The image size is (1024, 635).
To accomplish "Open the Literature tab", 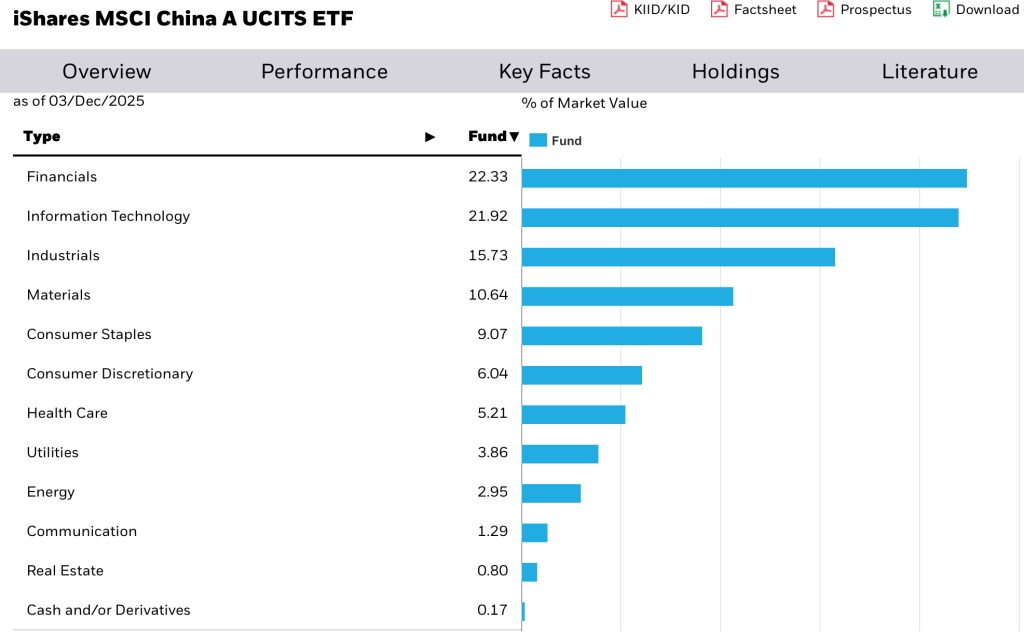I will (x=929, y=72).
